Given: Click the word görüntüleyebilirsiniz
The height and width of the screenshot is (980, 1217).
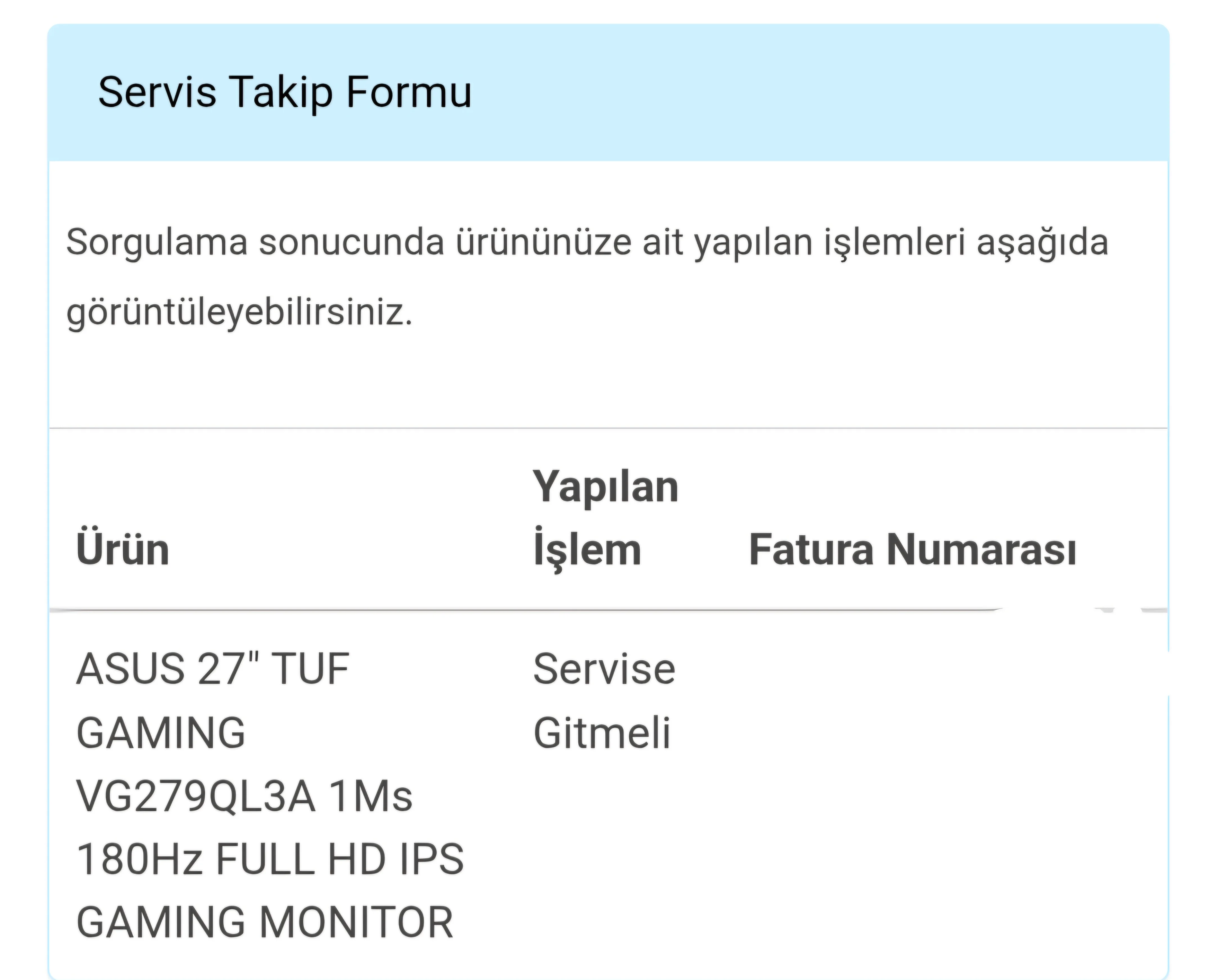Looking at the screenshot, I should coord(239,313).
